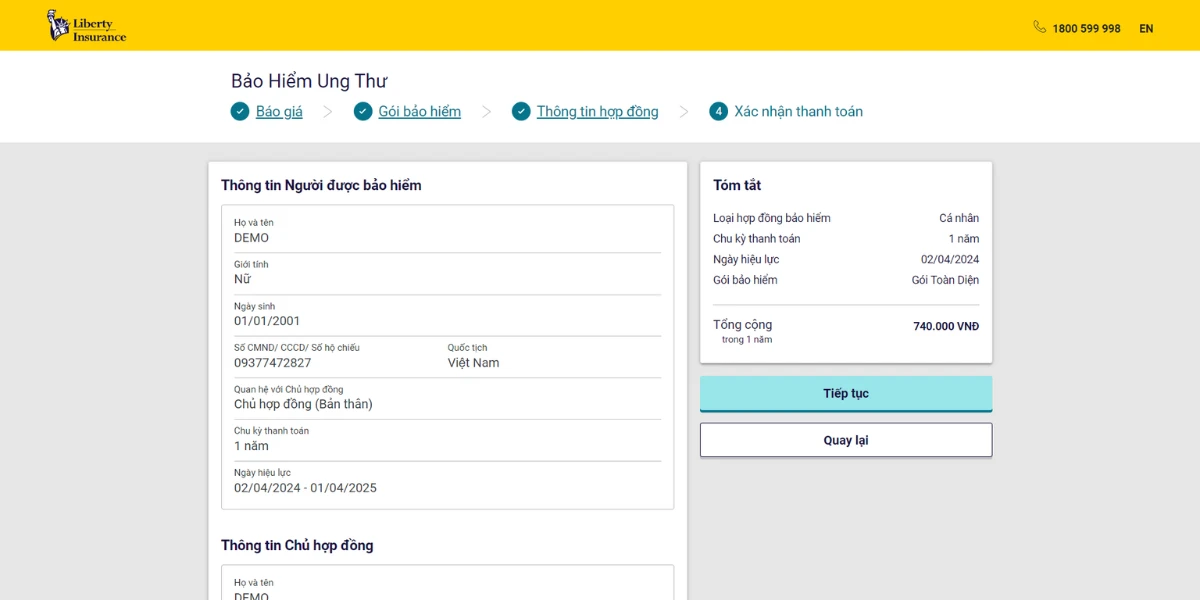The height and width of the screenshot is (600, 1200).
Task: Click the trong 1 năm note under Tổng cộng
Action: 747,340
